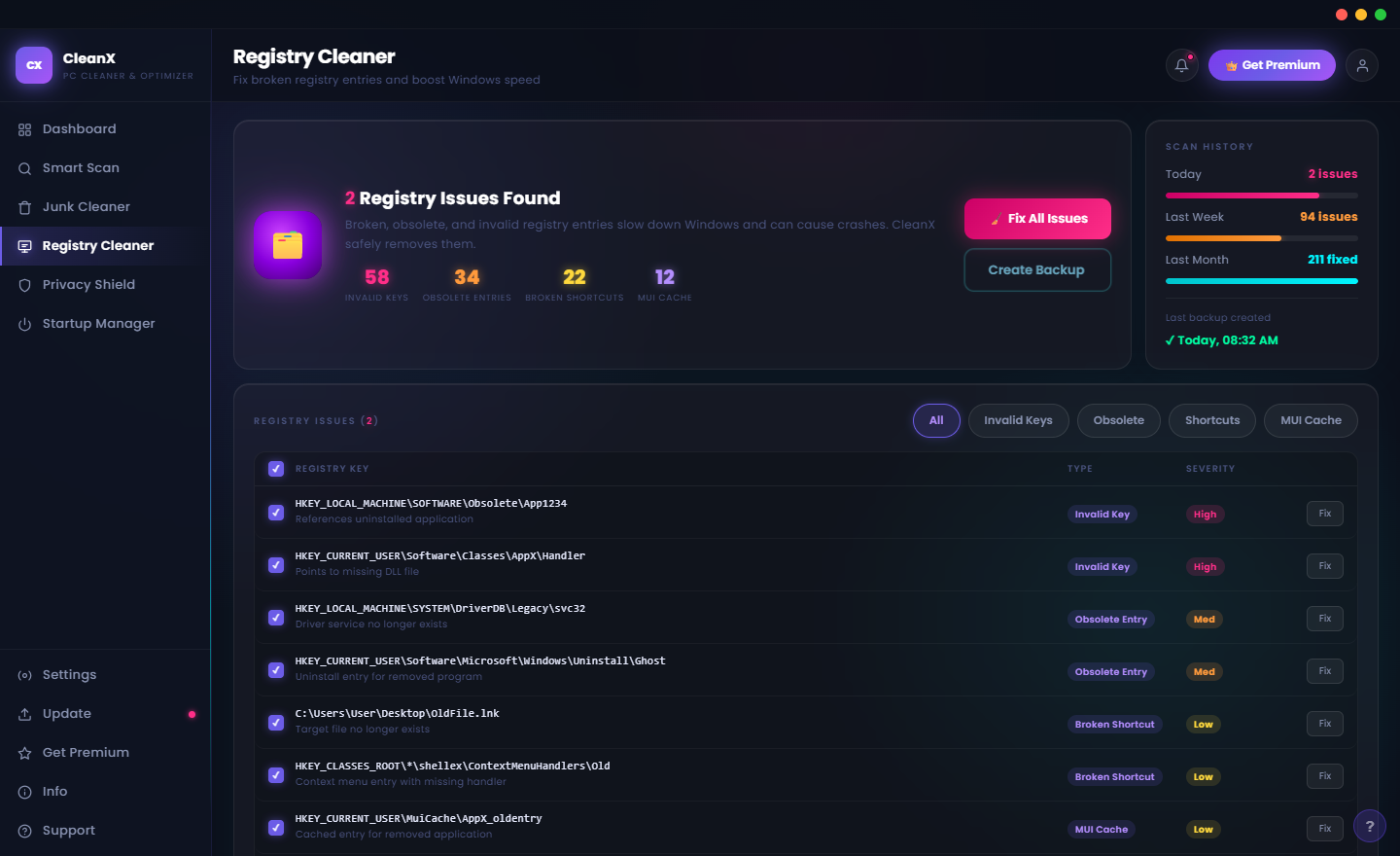Open the Privacy Shield icon

click(25, 285)
